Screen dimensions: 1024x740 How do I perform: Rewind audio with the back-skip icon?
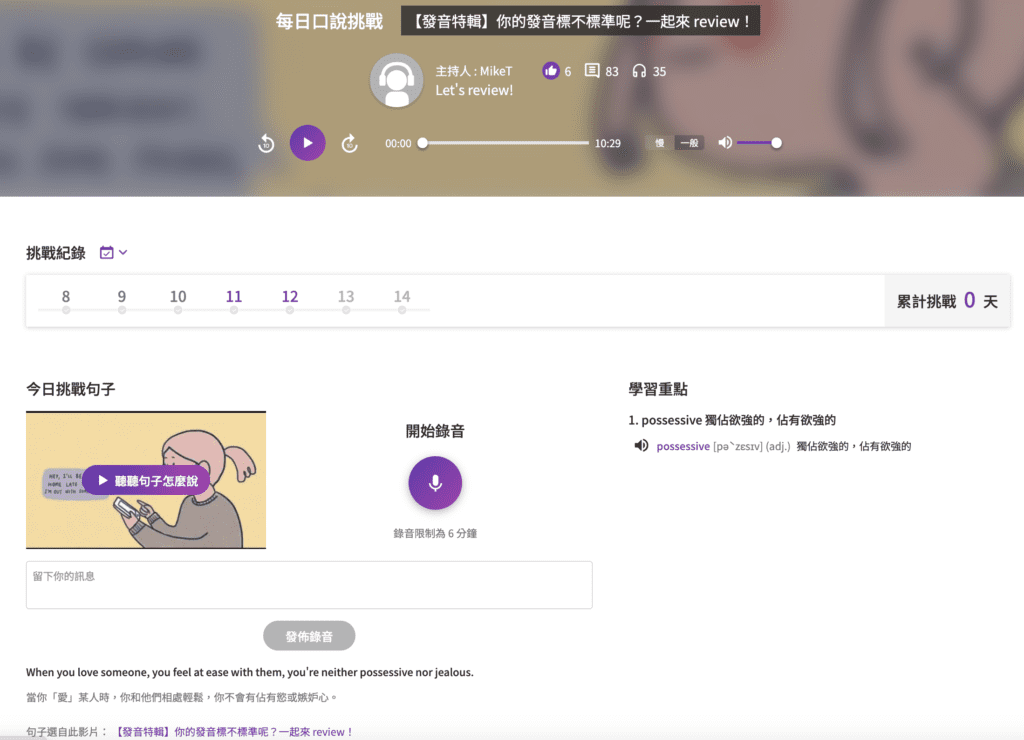266,144
